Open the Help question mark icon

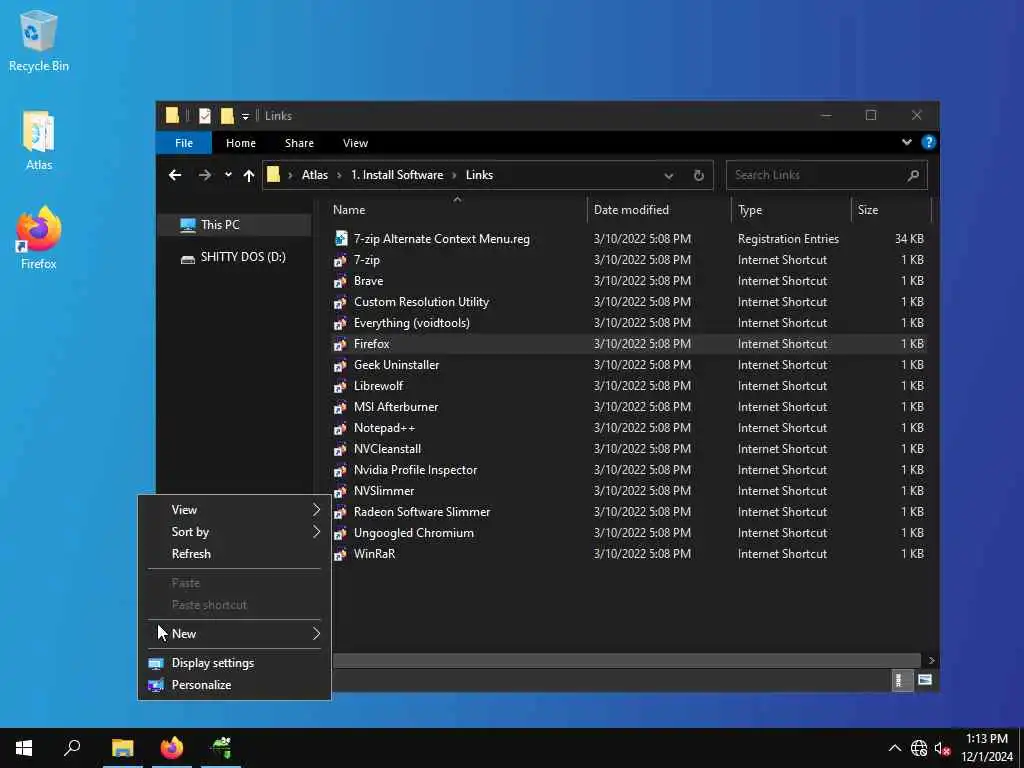(928, 142)
